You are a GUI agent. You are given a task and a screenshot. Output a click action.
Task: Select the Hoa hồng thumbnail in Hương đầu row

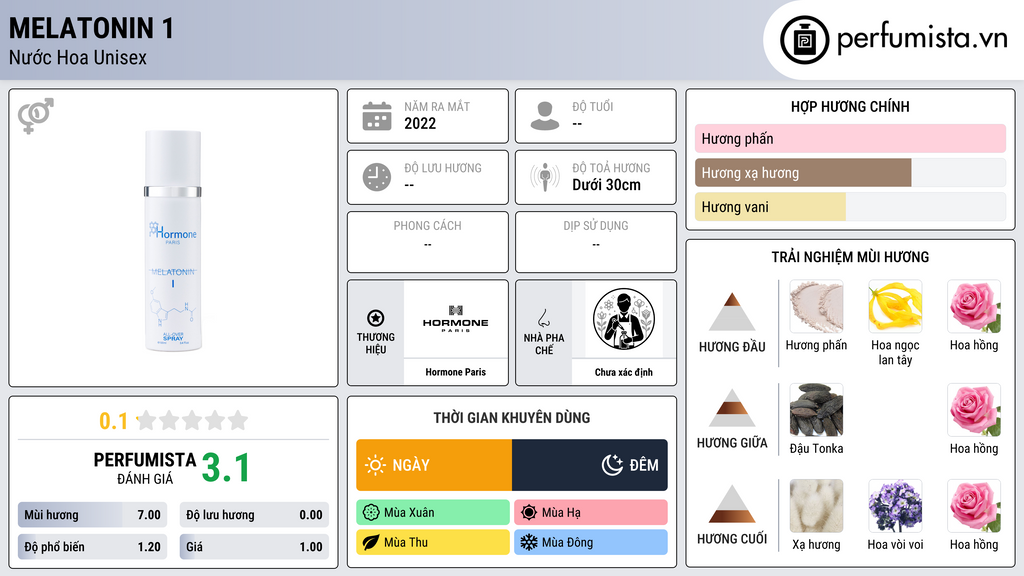[974, 306]
